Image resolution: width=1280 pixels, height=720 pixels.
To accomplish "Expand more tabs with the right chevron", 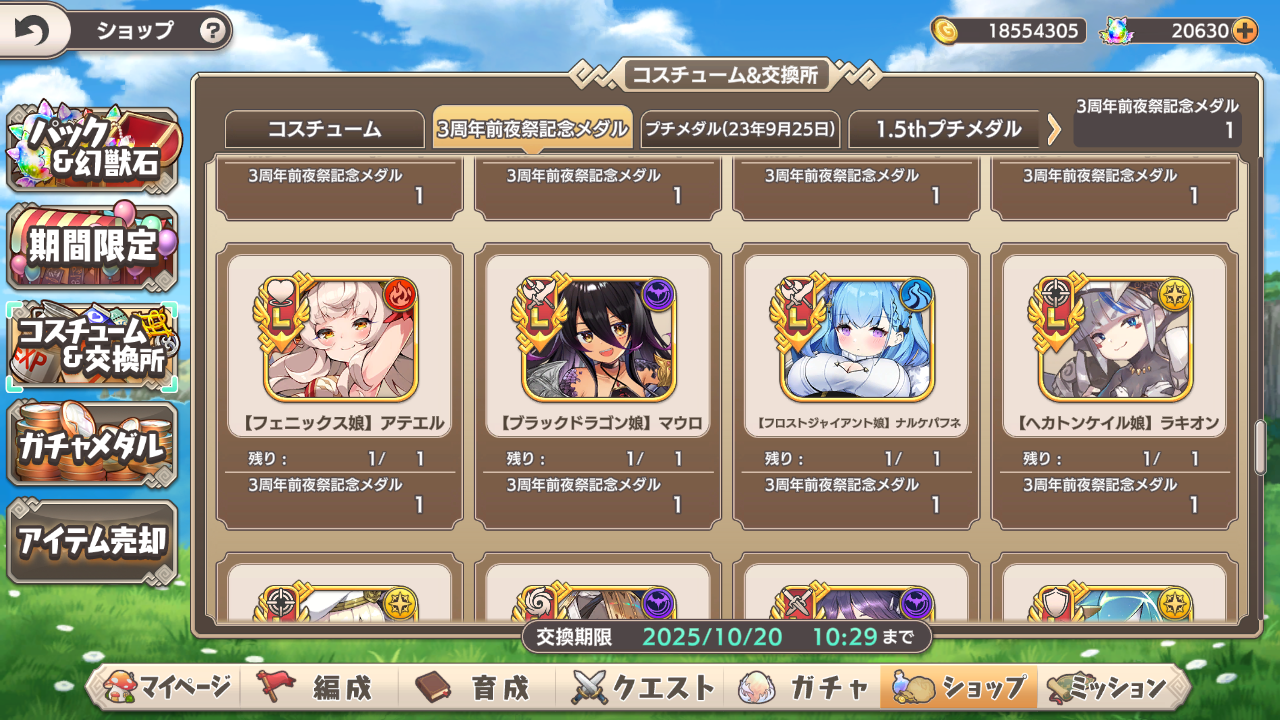I will (x=1054, y=129).
